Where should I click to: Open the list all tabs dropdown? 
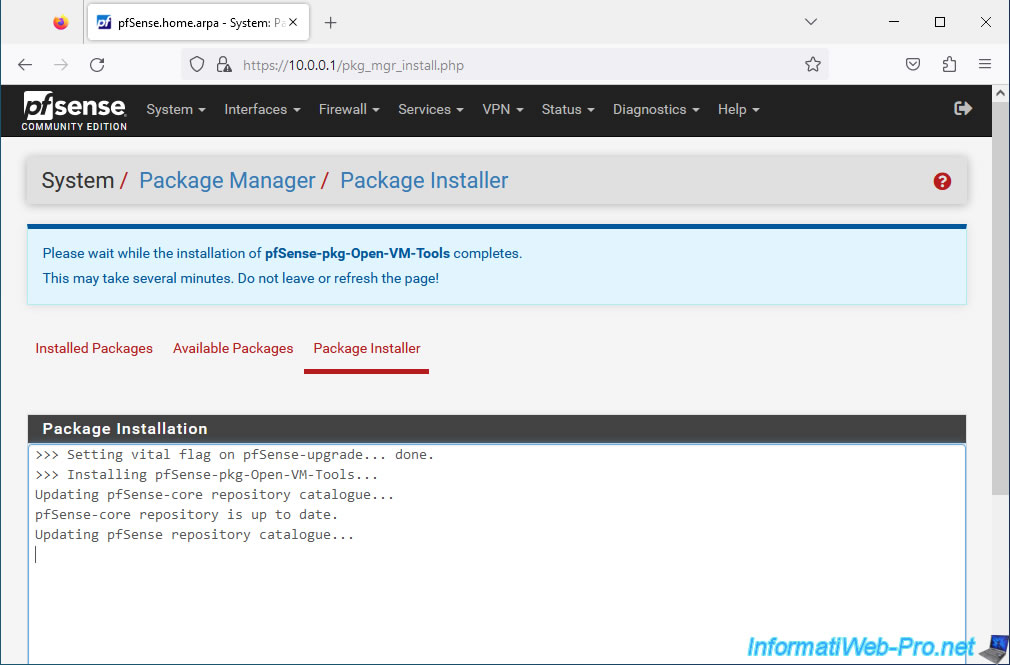pyautogui.click(x=811, y=22)
